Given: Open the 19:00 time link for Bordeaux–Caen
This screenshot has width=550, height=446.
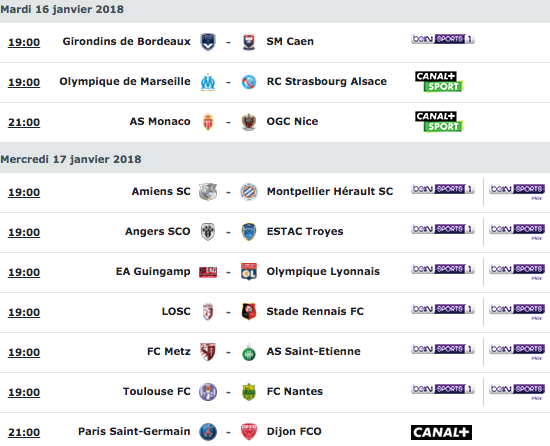Looking at the screenshot, I should [24, 42].
